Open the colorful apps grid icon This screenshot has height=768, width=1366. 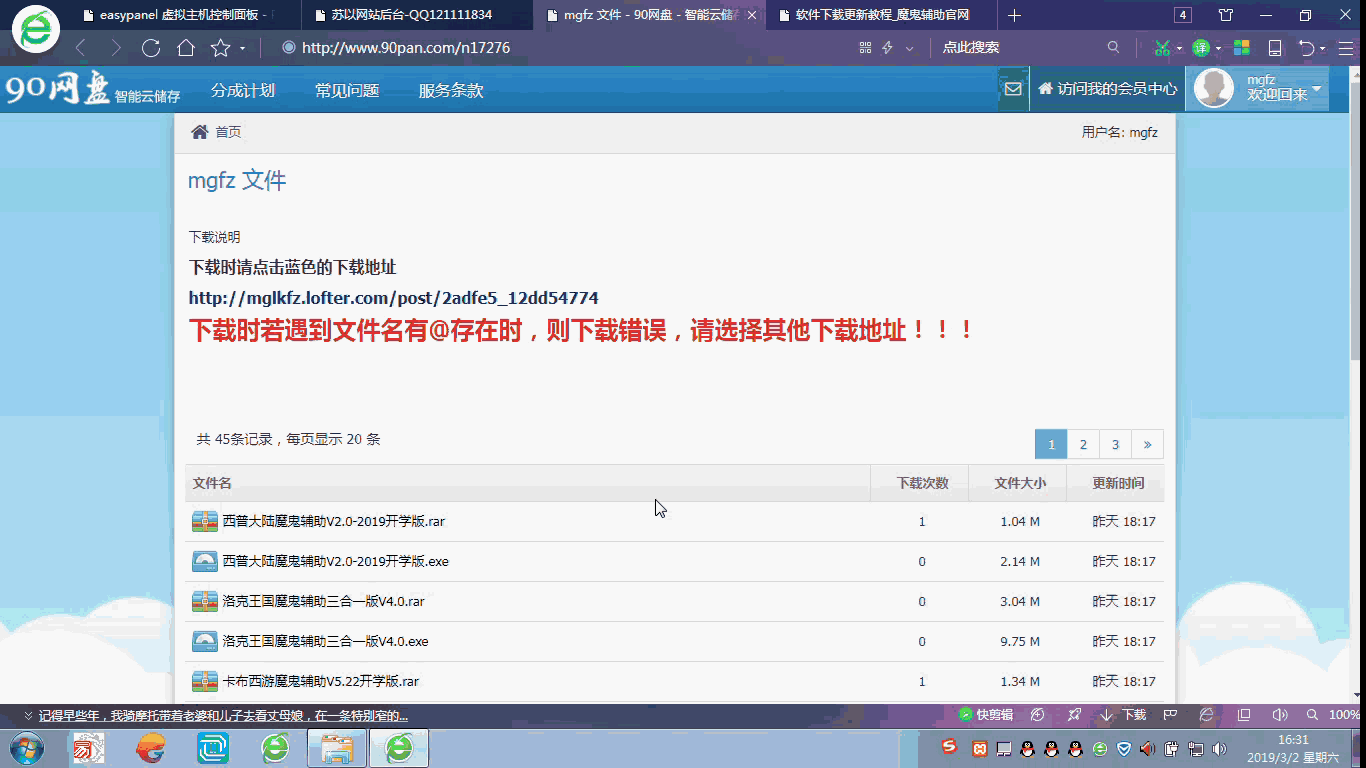(1241, 48)
